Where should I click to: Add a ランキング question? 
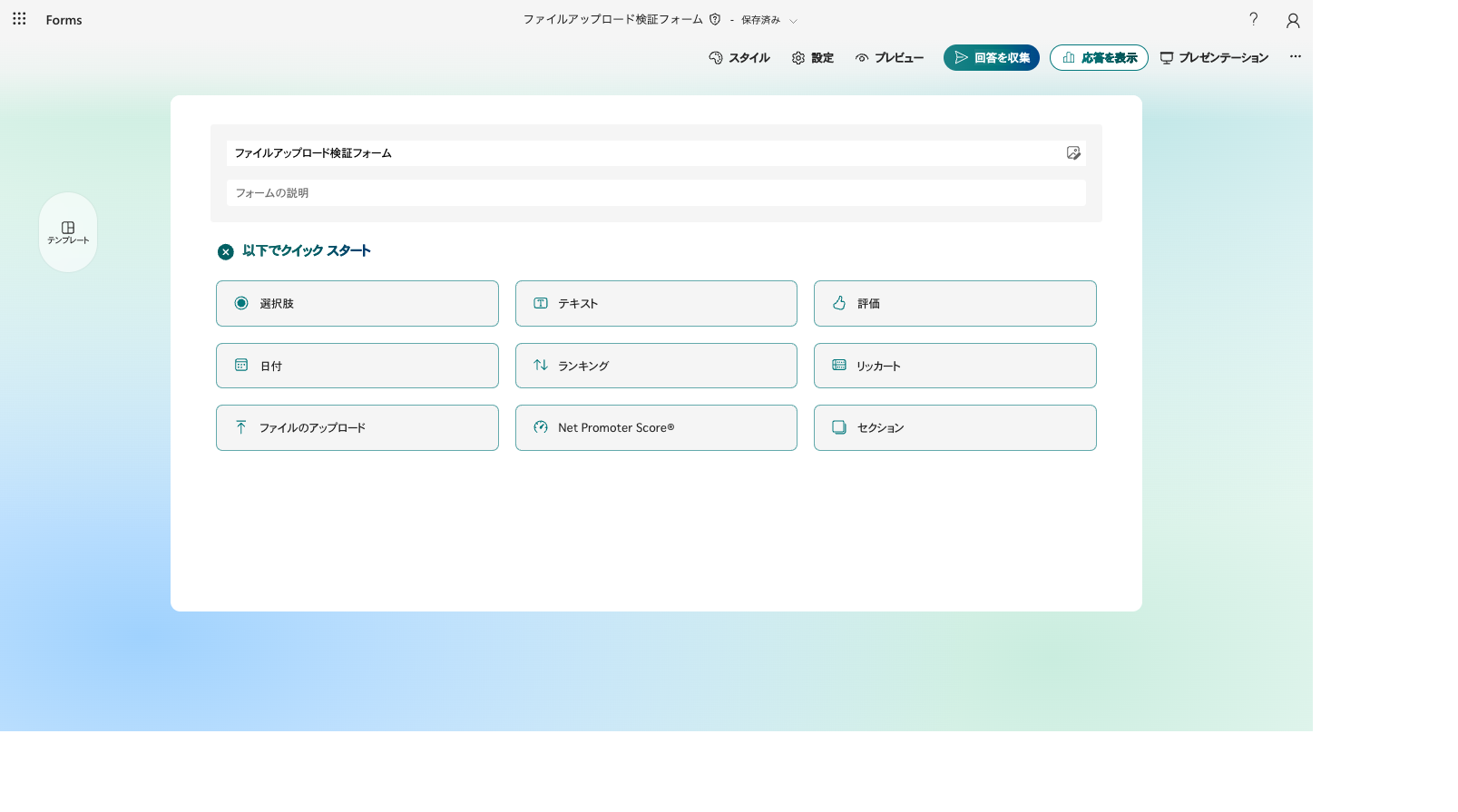click(x=656, y=366)
